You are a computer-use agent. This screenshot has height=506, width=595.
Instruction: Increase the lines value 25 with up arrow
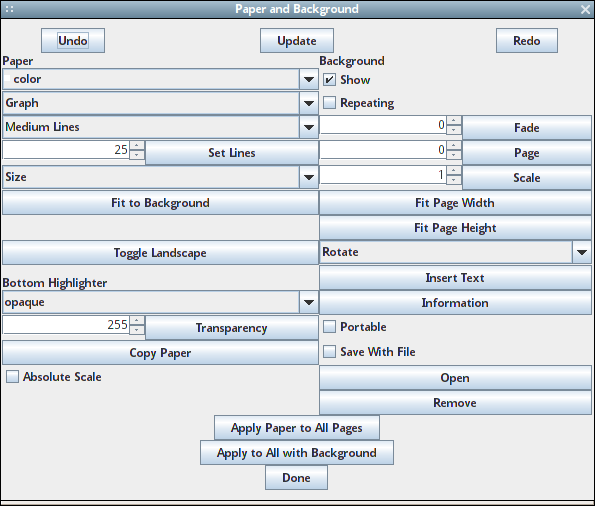point(137,145)
